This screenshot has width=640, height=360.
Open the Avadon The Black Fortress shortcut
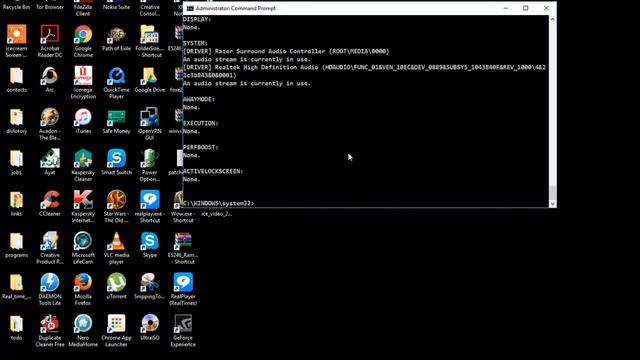[50, 117]
